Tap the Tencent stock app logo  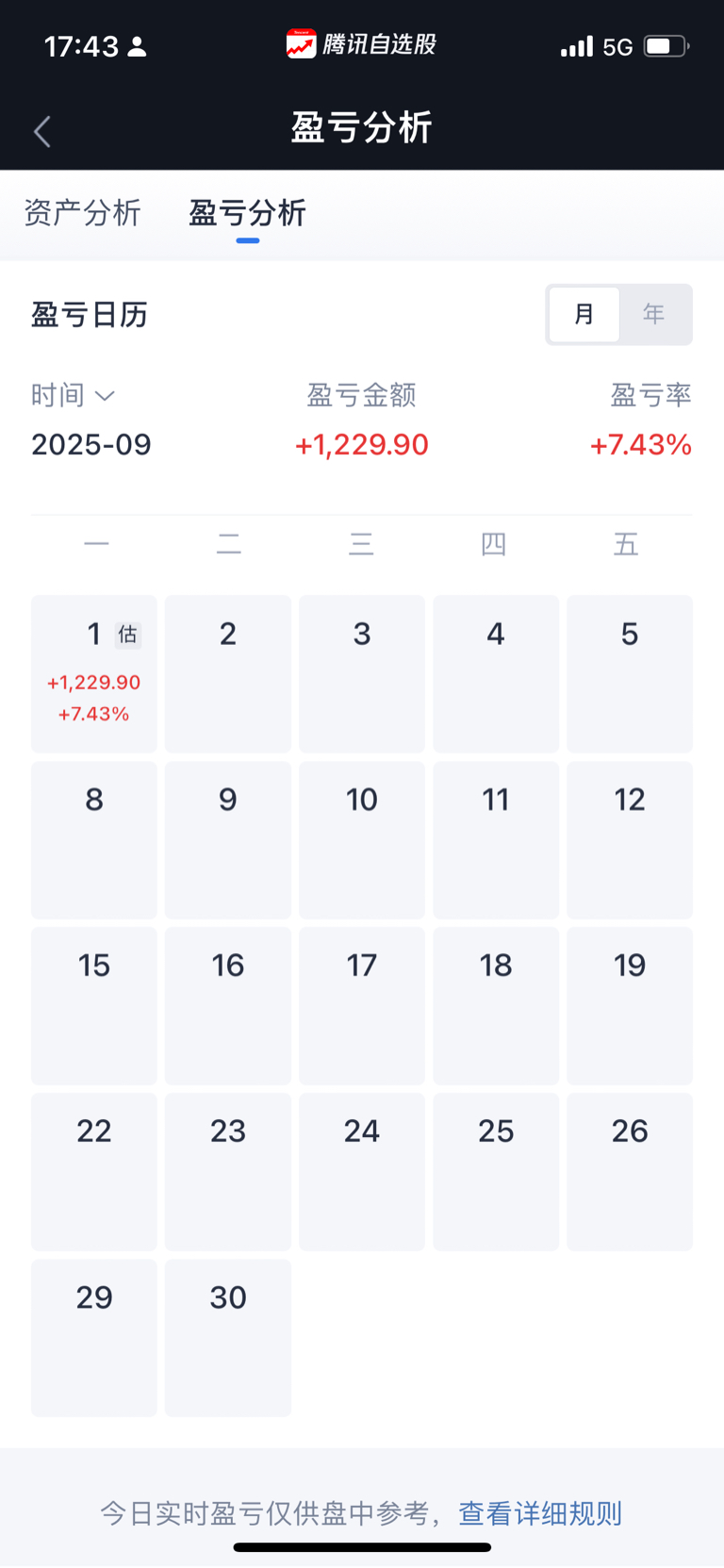pyautogui.click(x=302, y=44)
